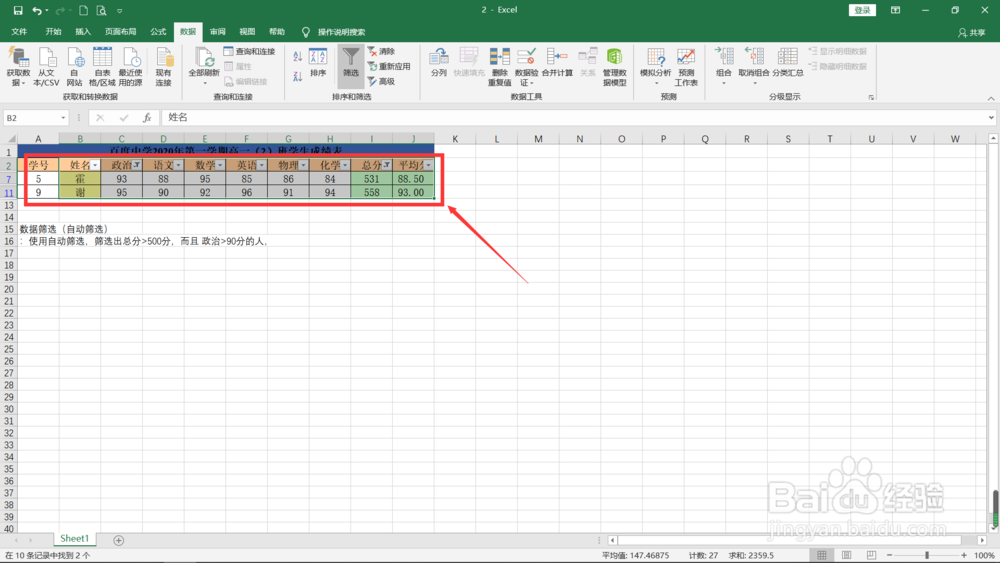Open the Name Box dropdown arrow

point(62,118)
